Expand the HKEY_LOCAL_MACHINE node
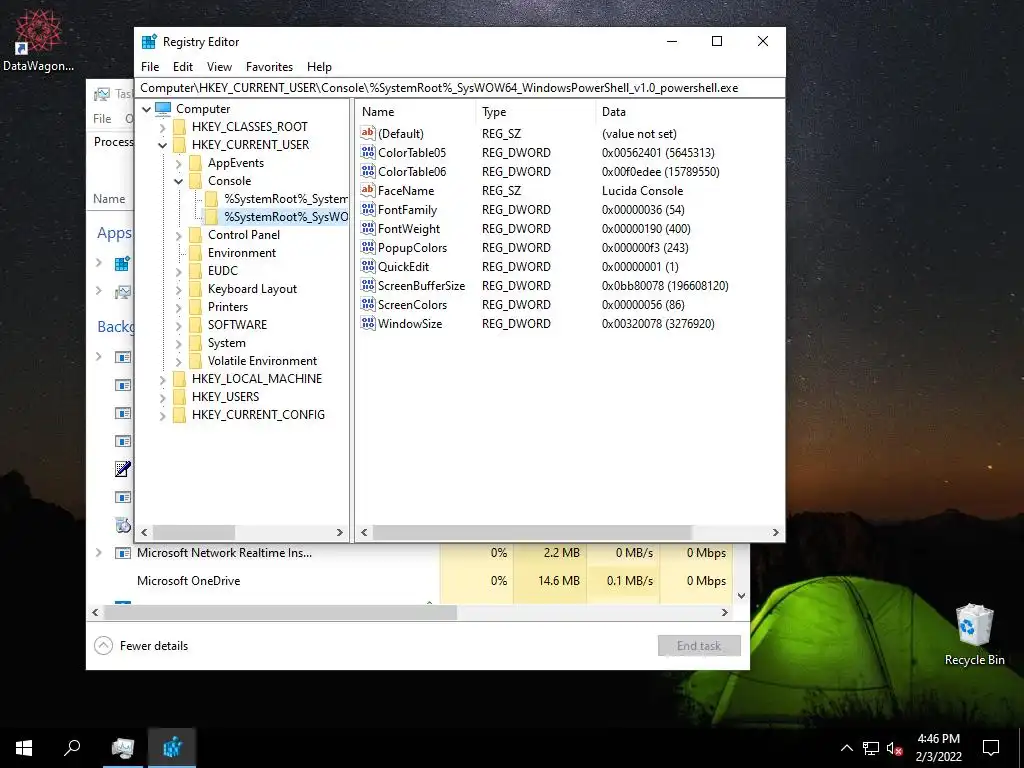The height and width of the screenshot is (768, 1024). click(163, 379)
